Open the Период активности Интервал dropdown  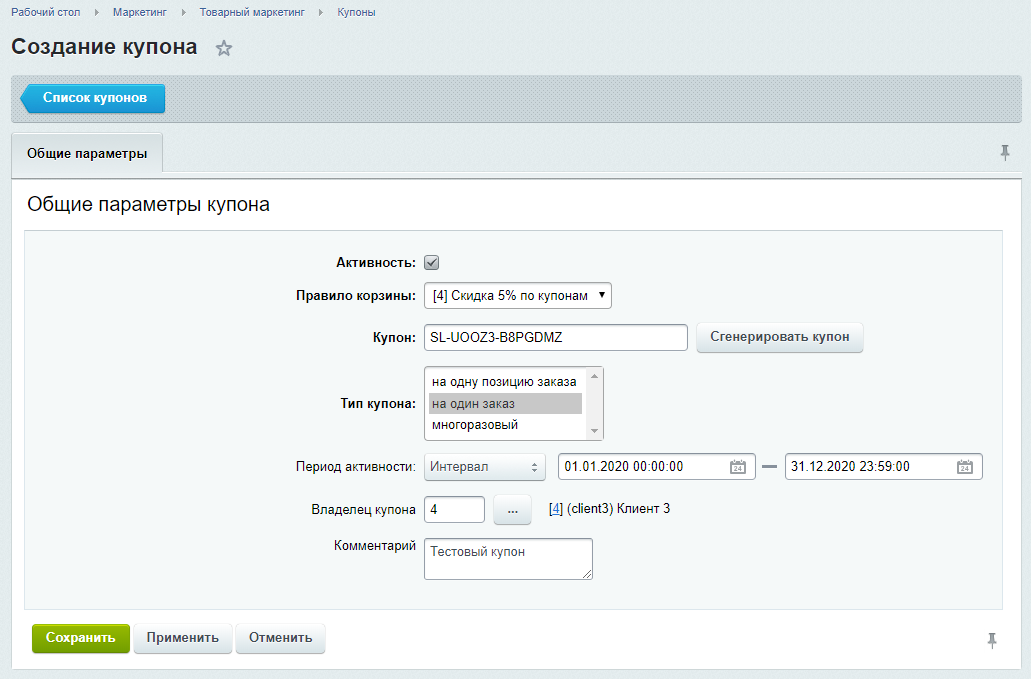click(x=485, y=467)
